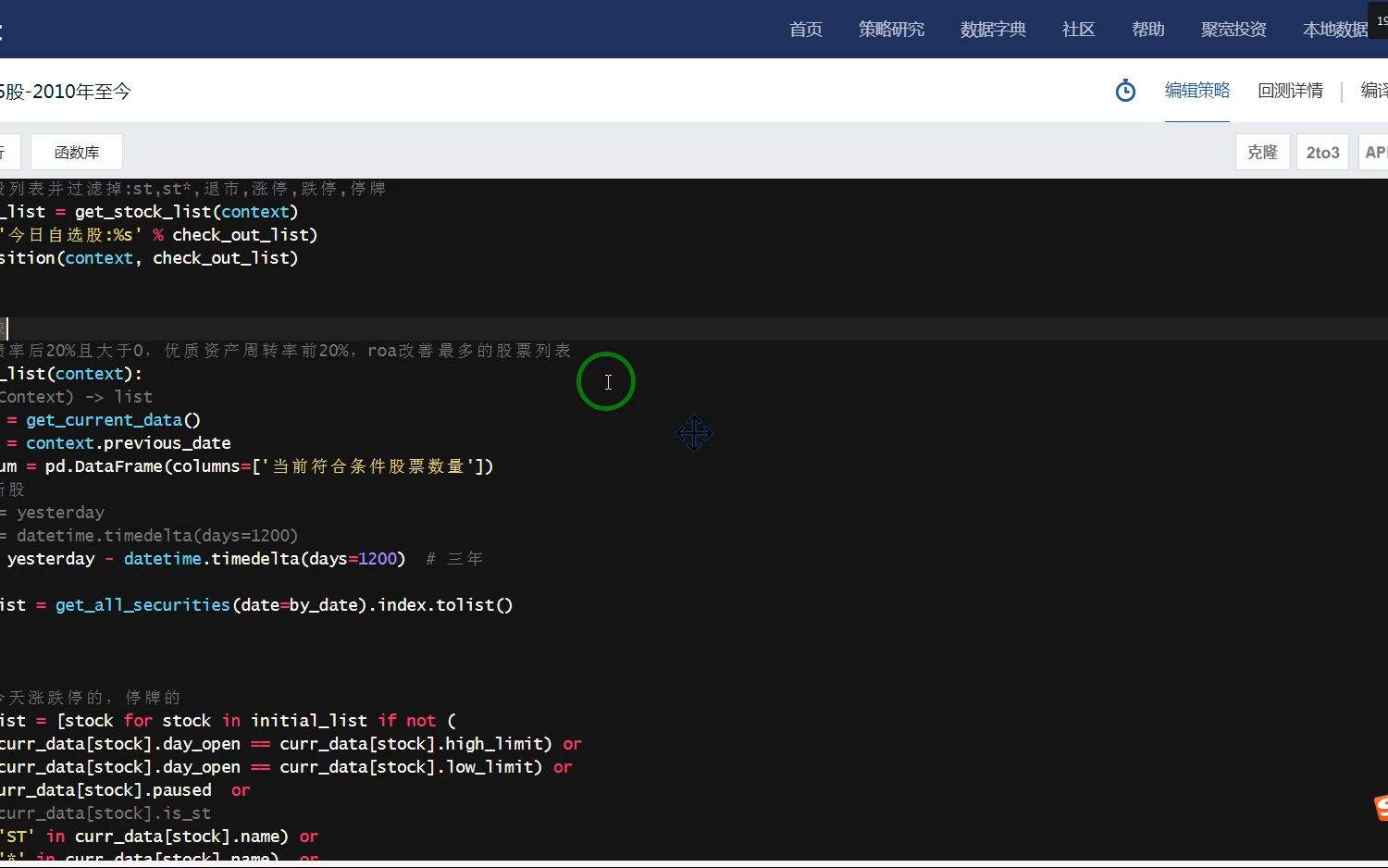The height and width of the screenshot is (868, 1388).
Task: Open 数据字典 in top navigation
Action: pyautogui.click(x=993, y=30)
